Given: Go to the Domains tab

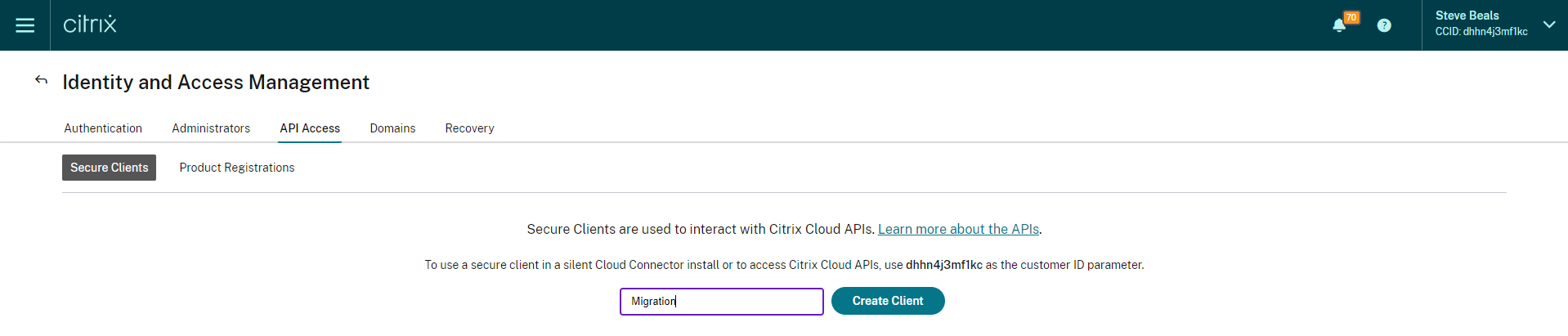Looking at the screenshot, I should pyautogui.click(x=392, y=128).
